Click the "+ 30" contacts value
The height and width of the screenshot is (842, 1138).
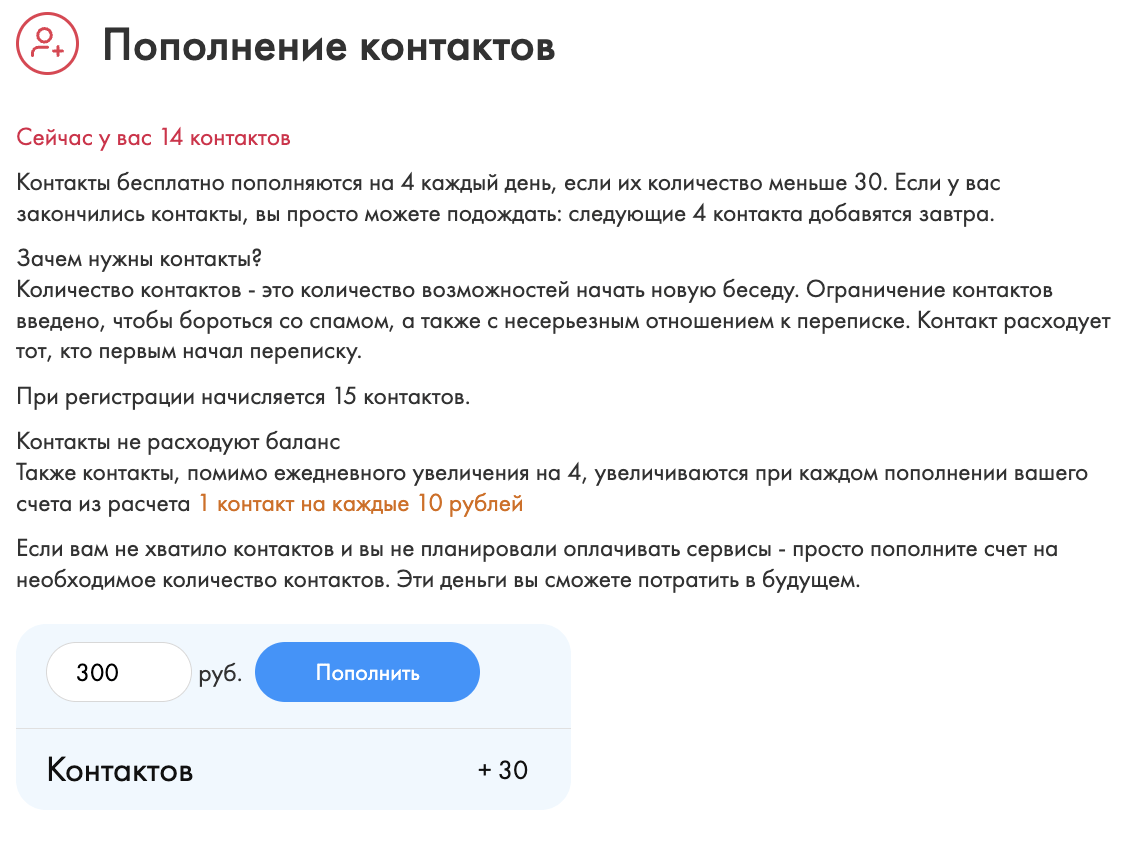(502, 770)
